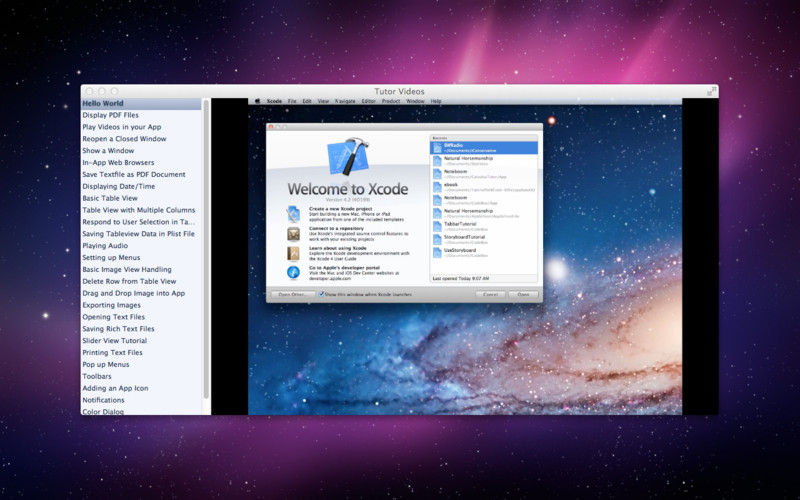800x500 pixels.
Task: Click the Open button in Xcode welcome
Action: click(x=523, y=294)
